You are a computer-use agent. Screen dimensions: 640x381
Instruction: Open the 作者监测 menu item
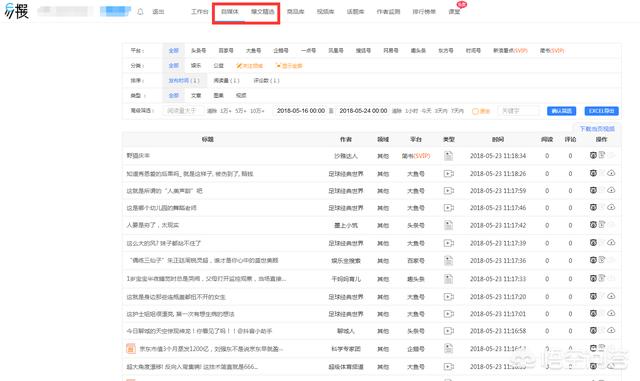pos(388,11)
